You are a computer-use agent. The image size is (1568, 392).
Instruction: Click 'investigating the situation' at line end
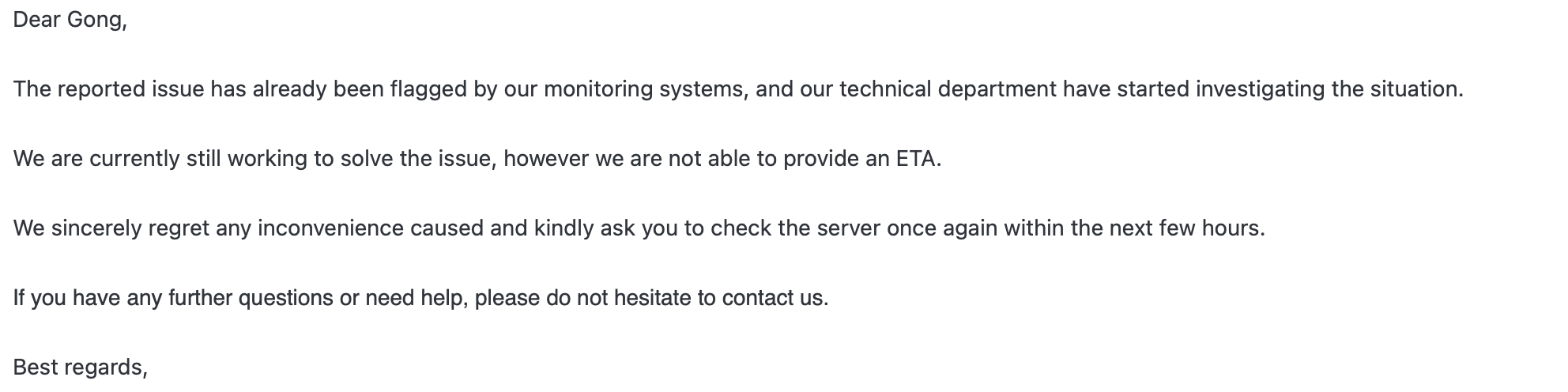(x=1329, y=89)
